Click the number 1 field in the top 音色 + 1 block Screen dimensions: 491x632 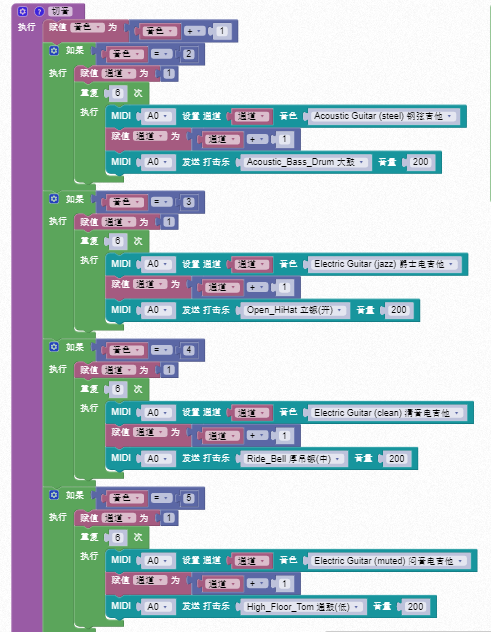tap(222, 31)
